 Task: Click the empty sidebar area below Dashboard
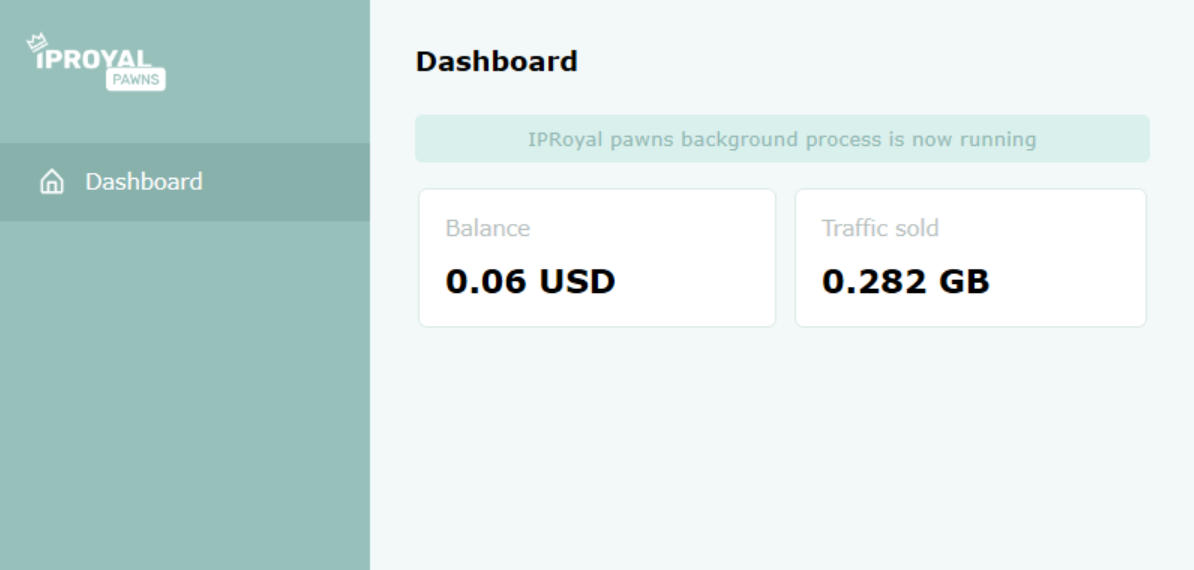185,400
